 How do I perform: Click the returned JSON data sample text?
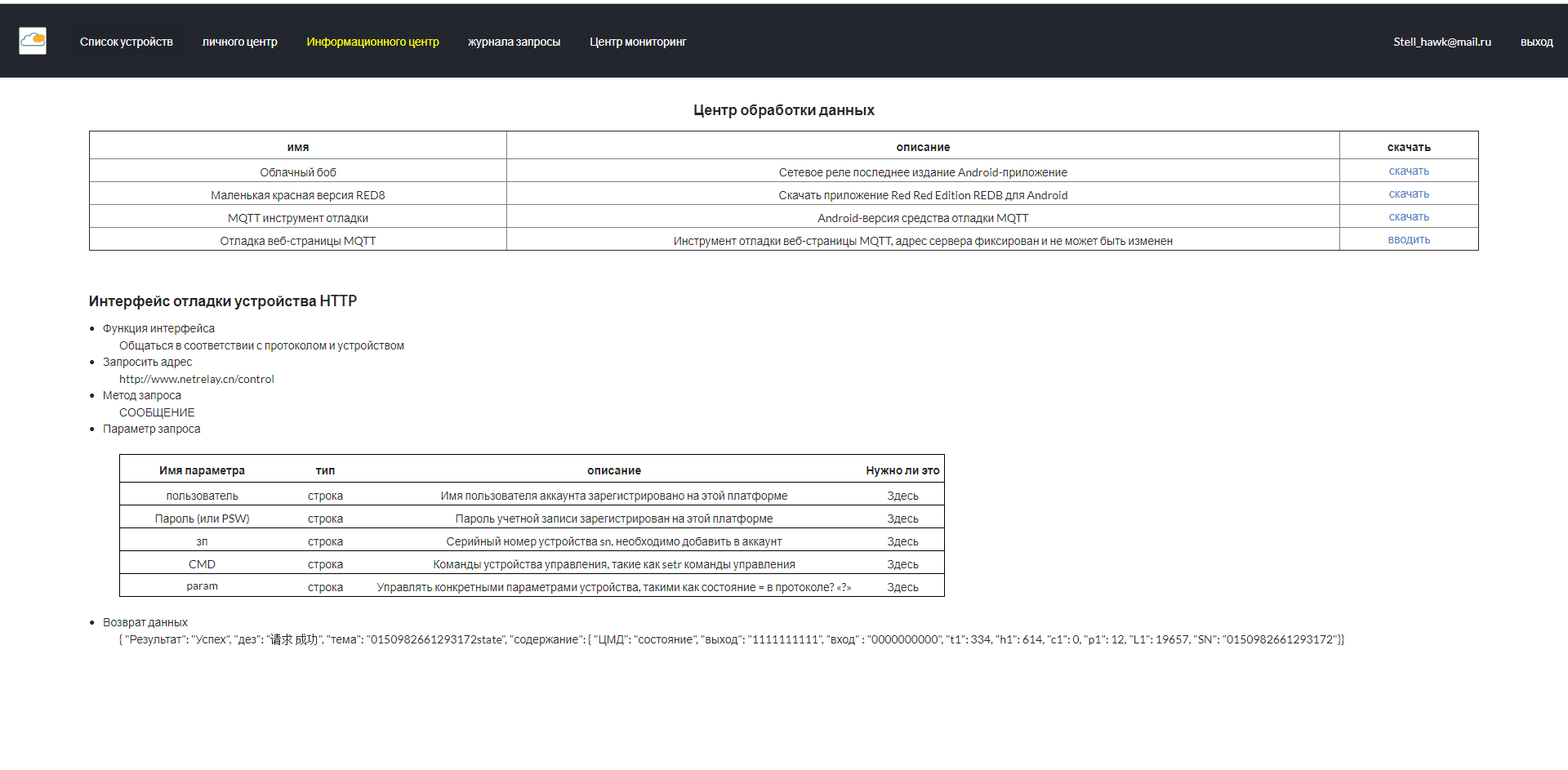click(x=731, y=639)
